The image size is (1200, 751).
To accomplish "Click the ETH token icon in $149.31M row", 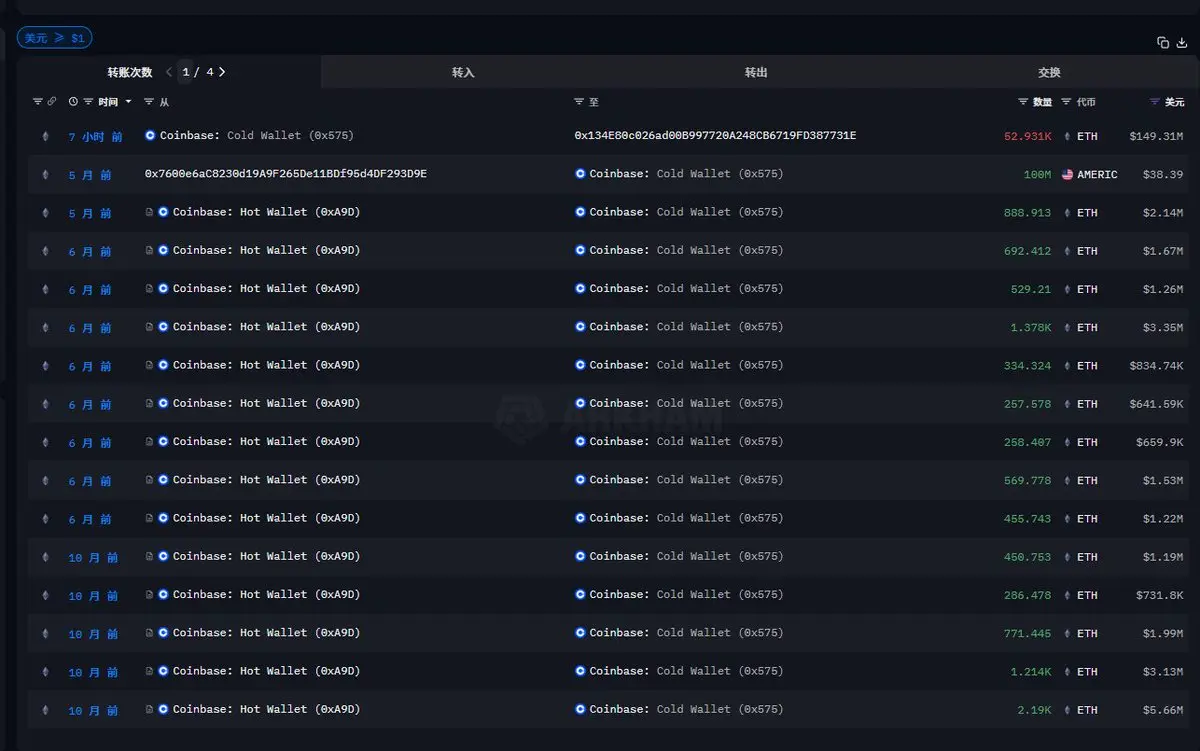I will tap(1068, 136).
